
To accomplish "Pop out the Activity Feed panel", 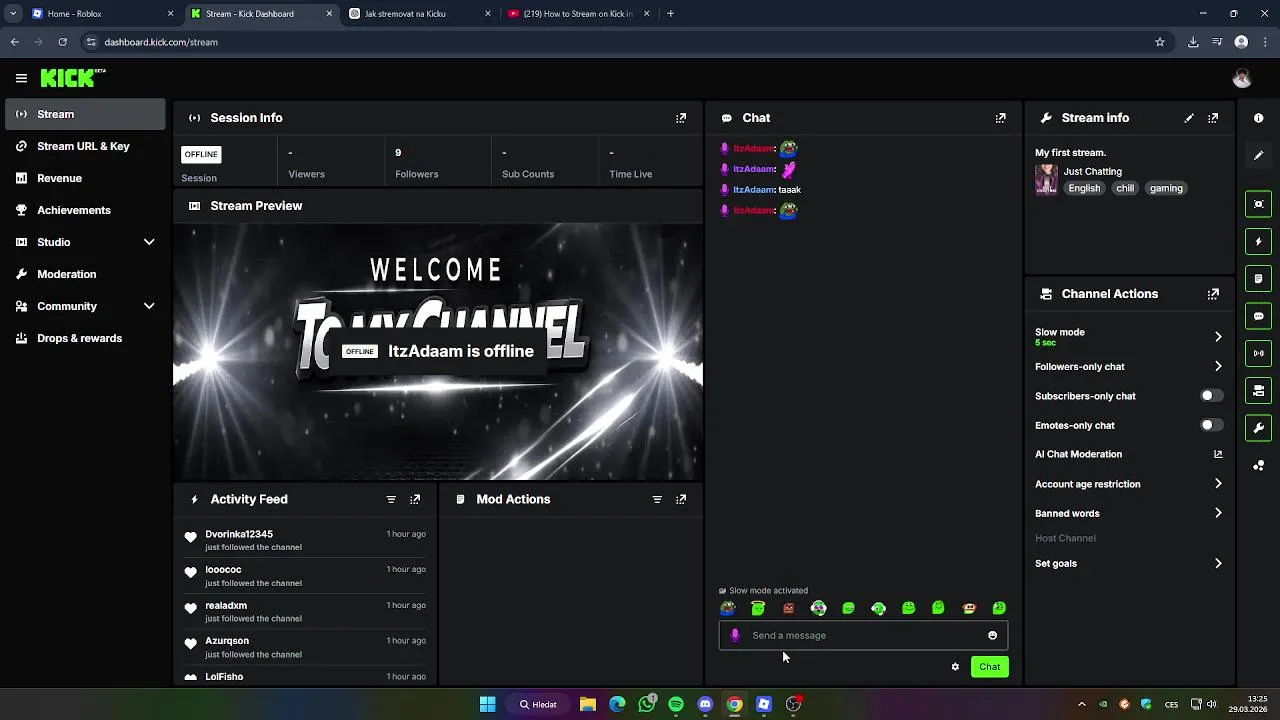I will (415, 499).
